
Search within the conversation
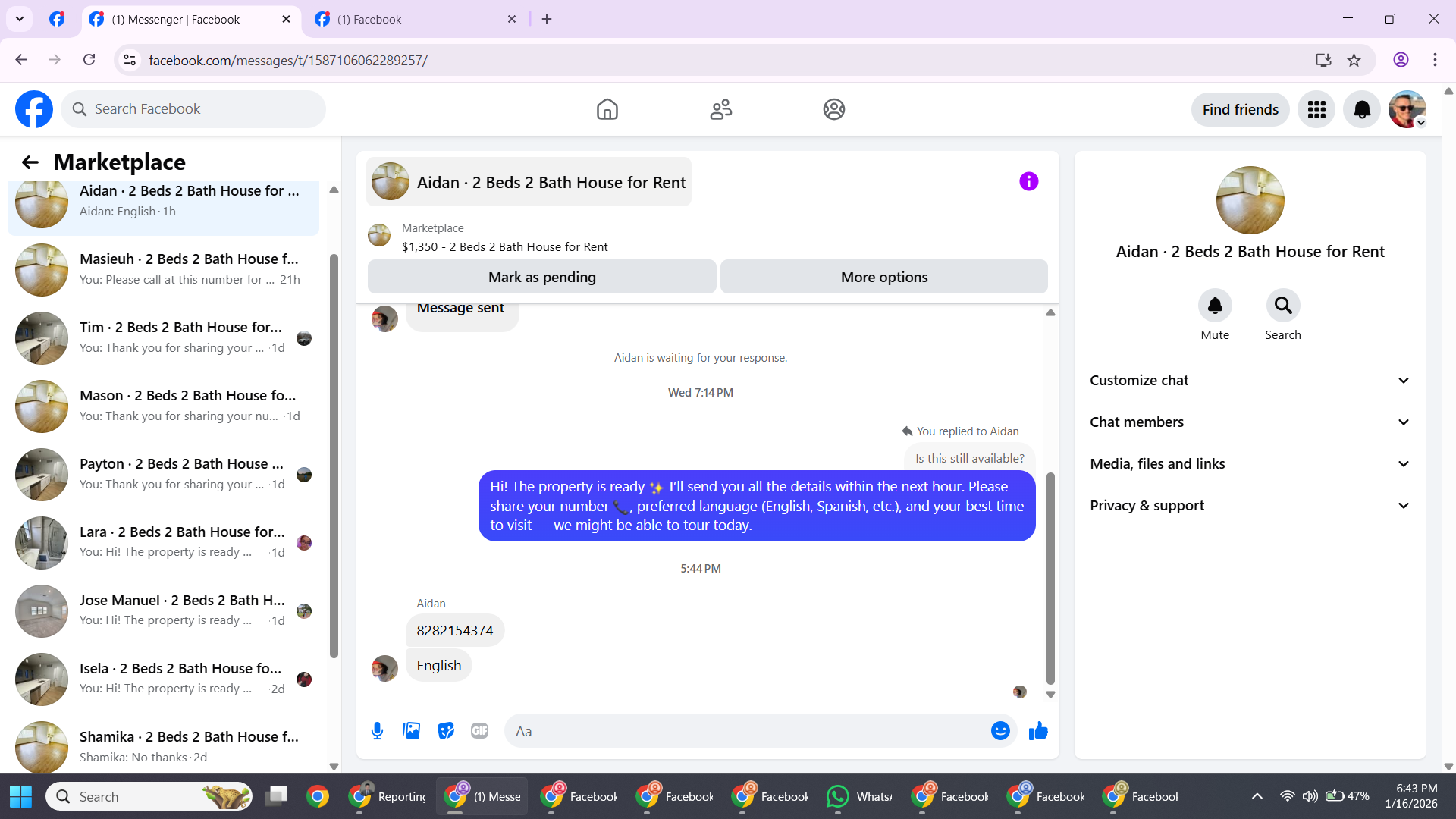[1282, 306]
